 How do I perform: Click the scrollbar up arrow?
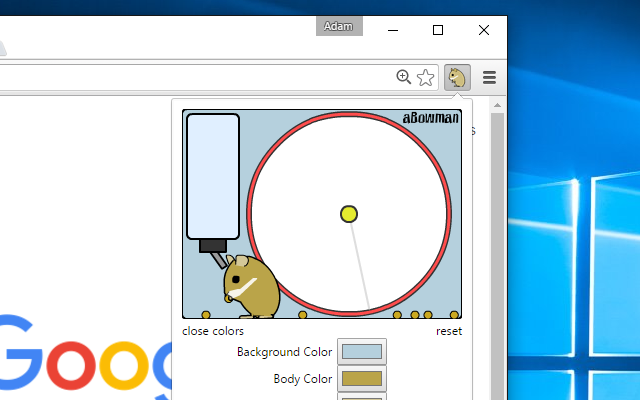pyautogui.click(x=497, y=105)
